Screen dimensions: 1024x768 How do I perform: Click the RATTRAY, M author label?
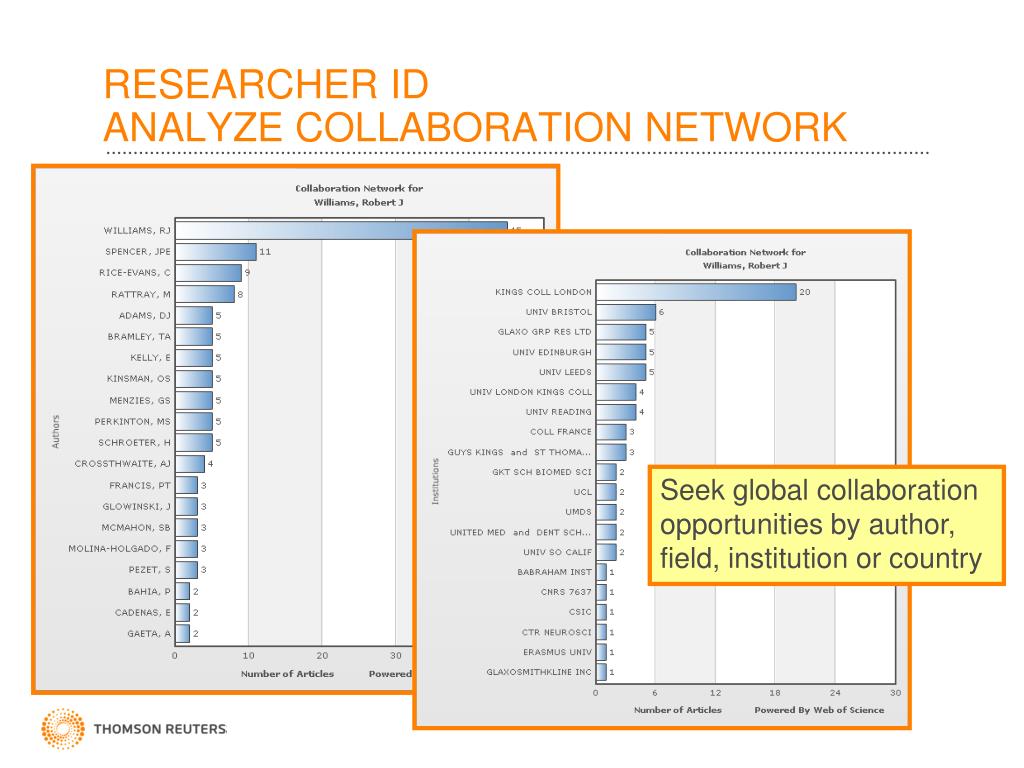click(140, 294)
